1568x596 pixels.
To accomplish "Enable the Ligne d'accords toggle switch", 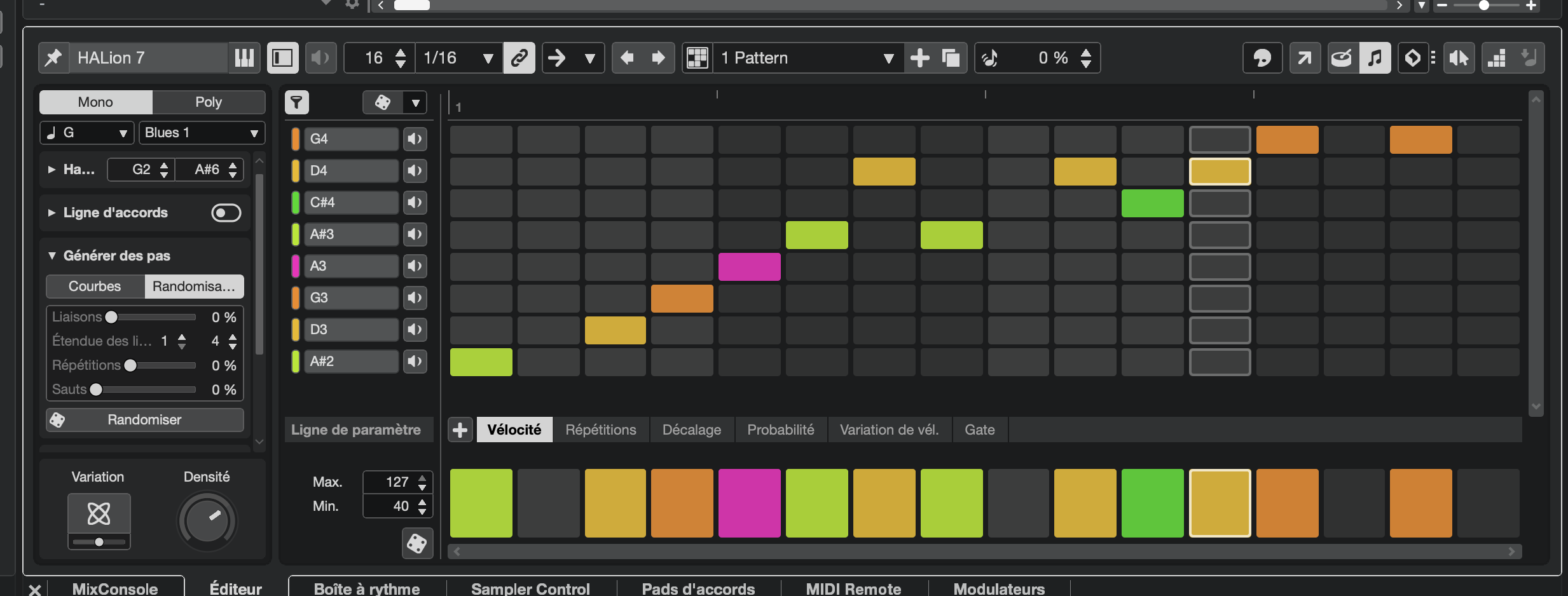I will tap(226, 213).
